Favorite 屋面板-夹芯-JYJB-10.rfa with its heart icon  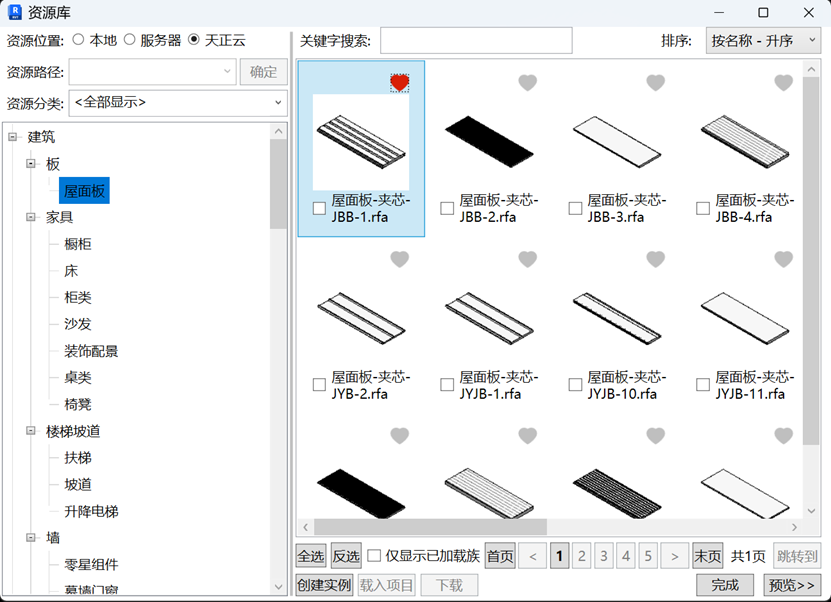click(656, 259)
